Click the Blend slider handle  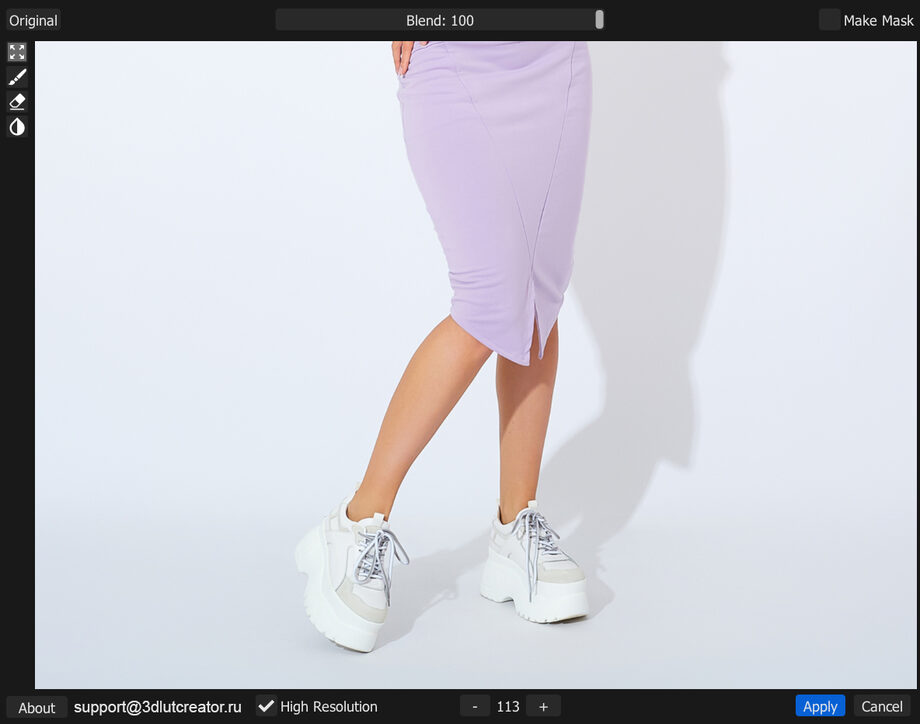tap(599, 20)
